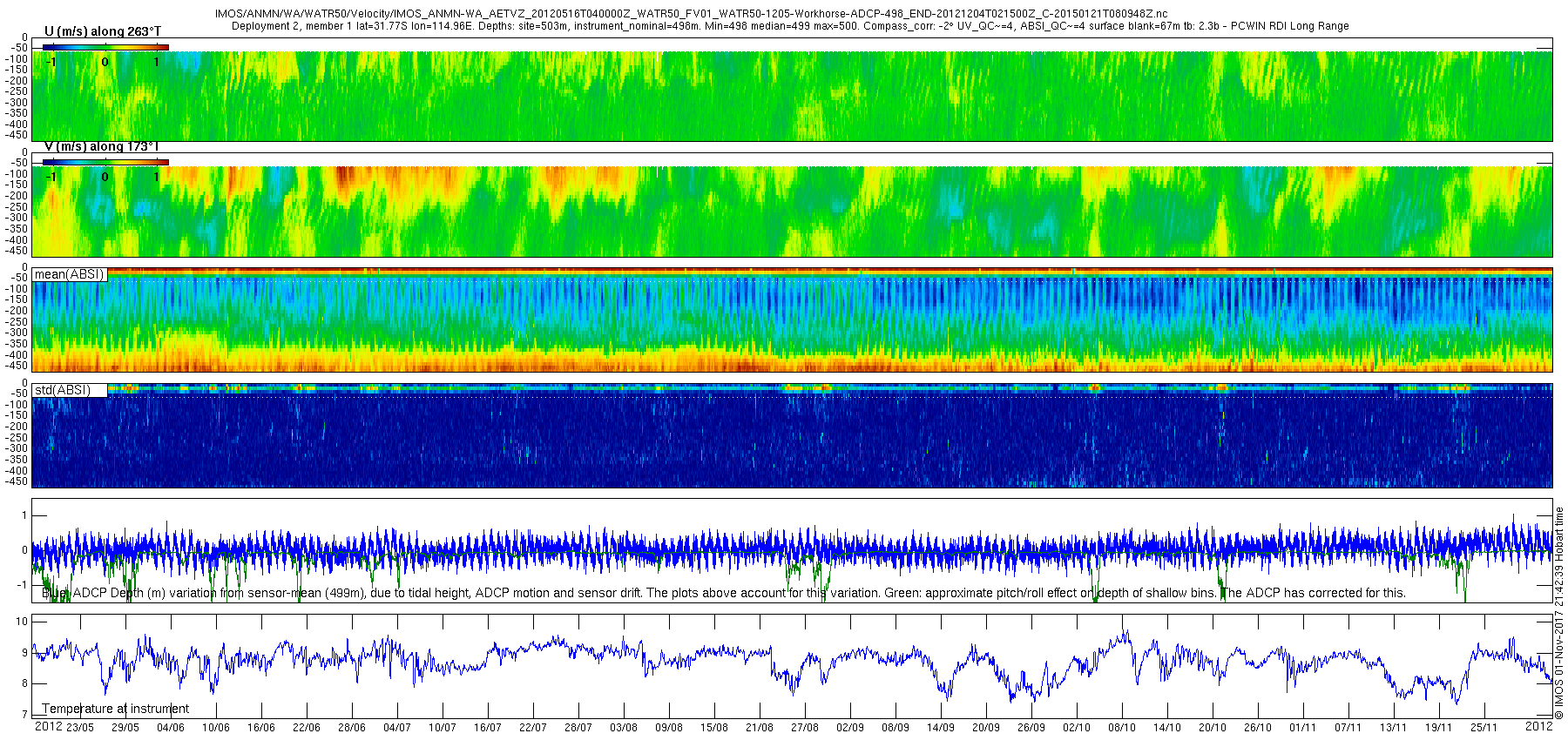
Task: Click the '08/09' date tick label
Action: 896,728
